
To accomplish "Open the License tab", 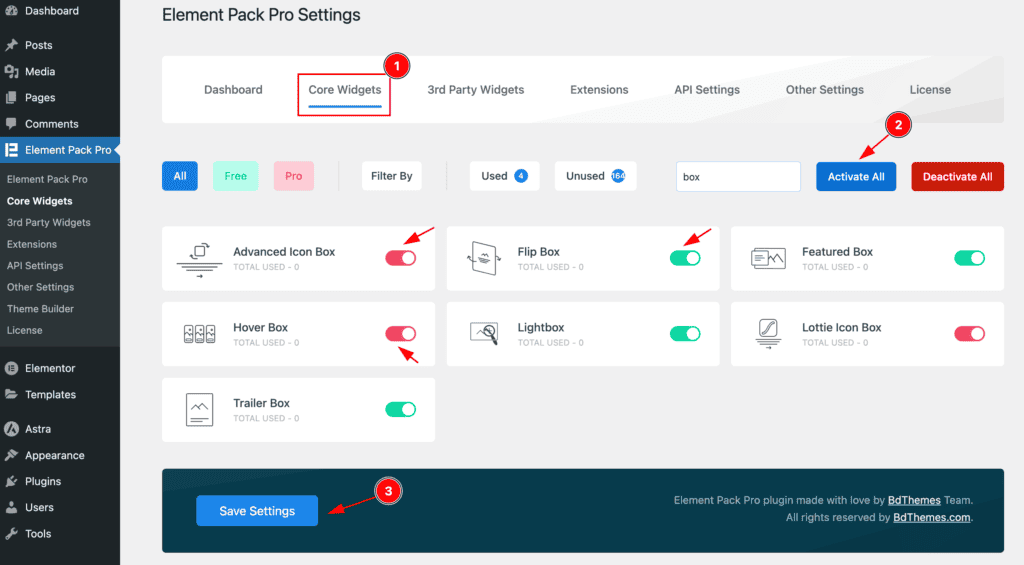I will [x=930, y=89].
